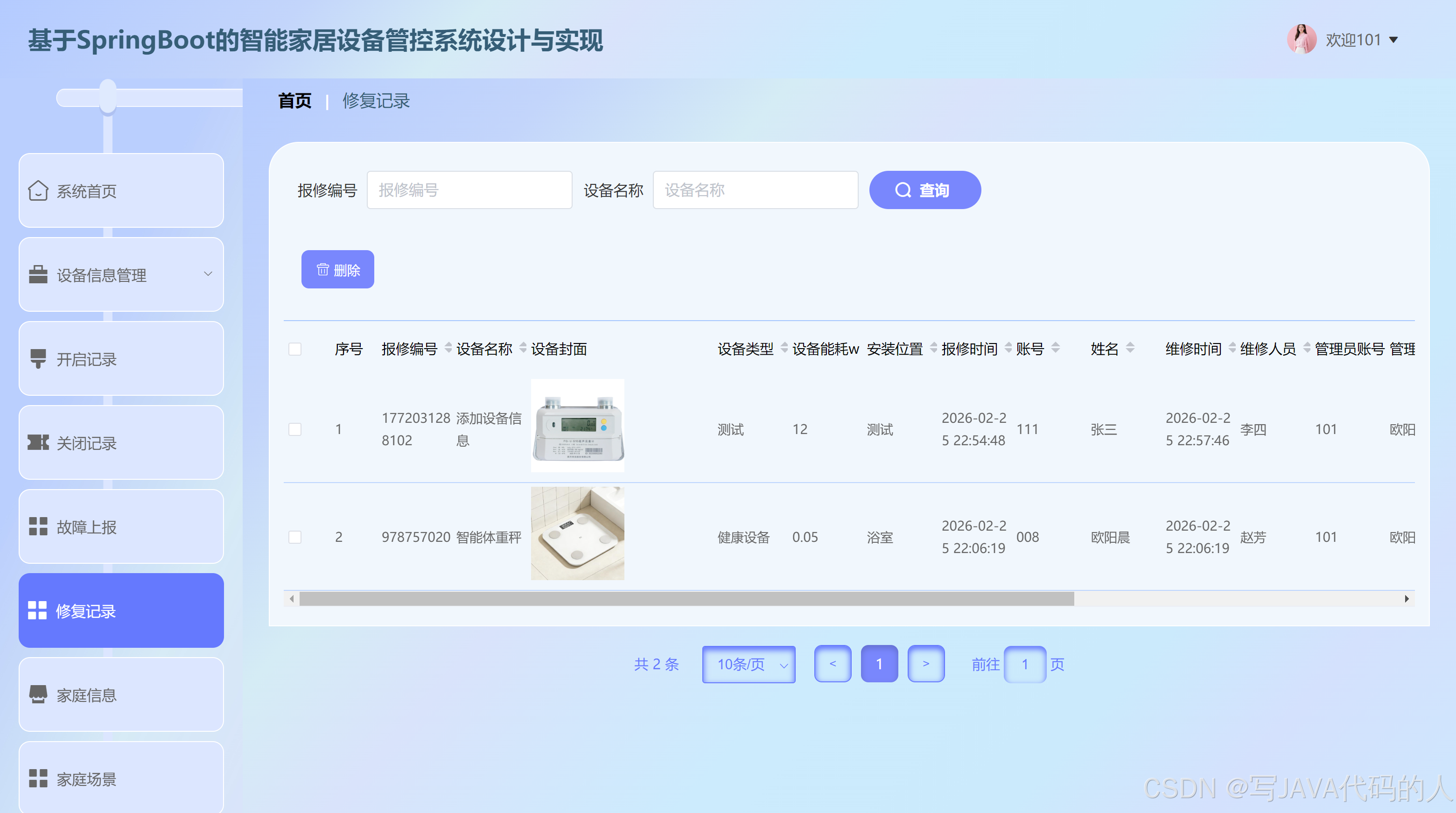Image resolution: width=1456 pixels, height=813 pixels.
Task: Click the icon beside 开启记录
Action: tap(38, 358)
